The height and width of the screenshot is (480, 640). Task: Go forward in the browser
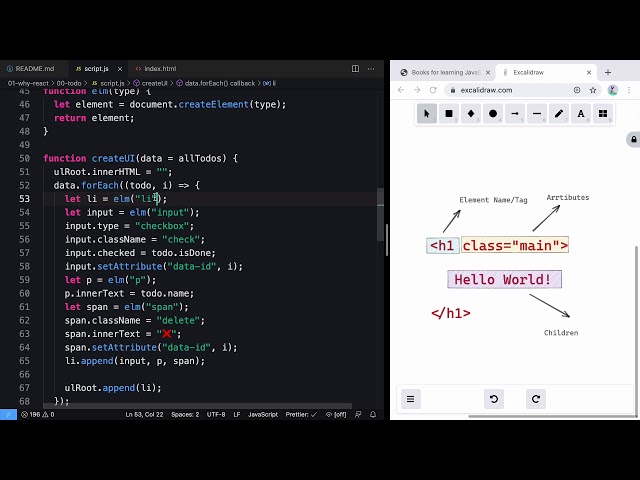click(417, 90)
